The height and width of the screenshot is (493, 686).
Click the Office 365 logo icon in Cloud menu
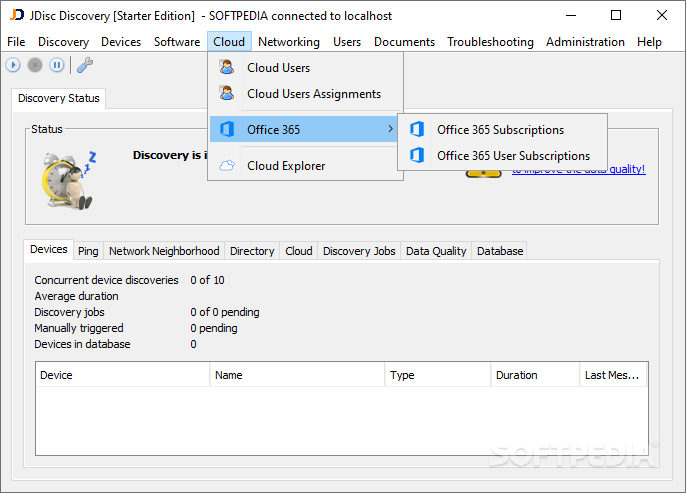pyautogui.click(x=227, y=129)
